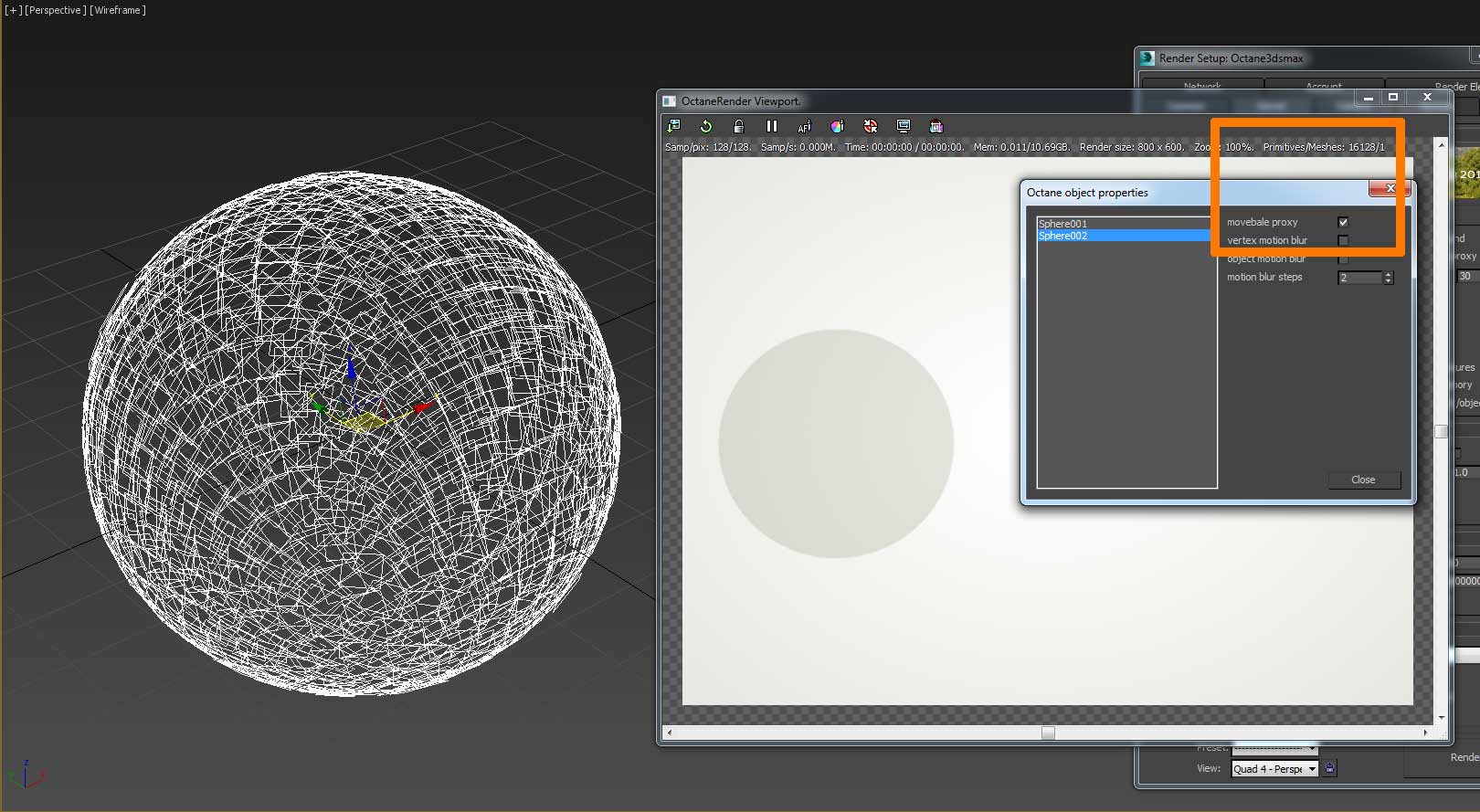1480x812 pixels.
Task: Click the horizontal scrollbar left arrow
Action: [x=670, y=733]
